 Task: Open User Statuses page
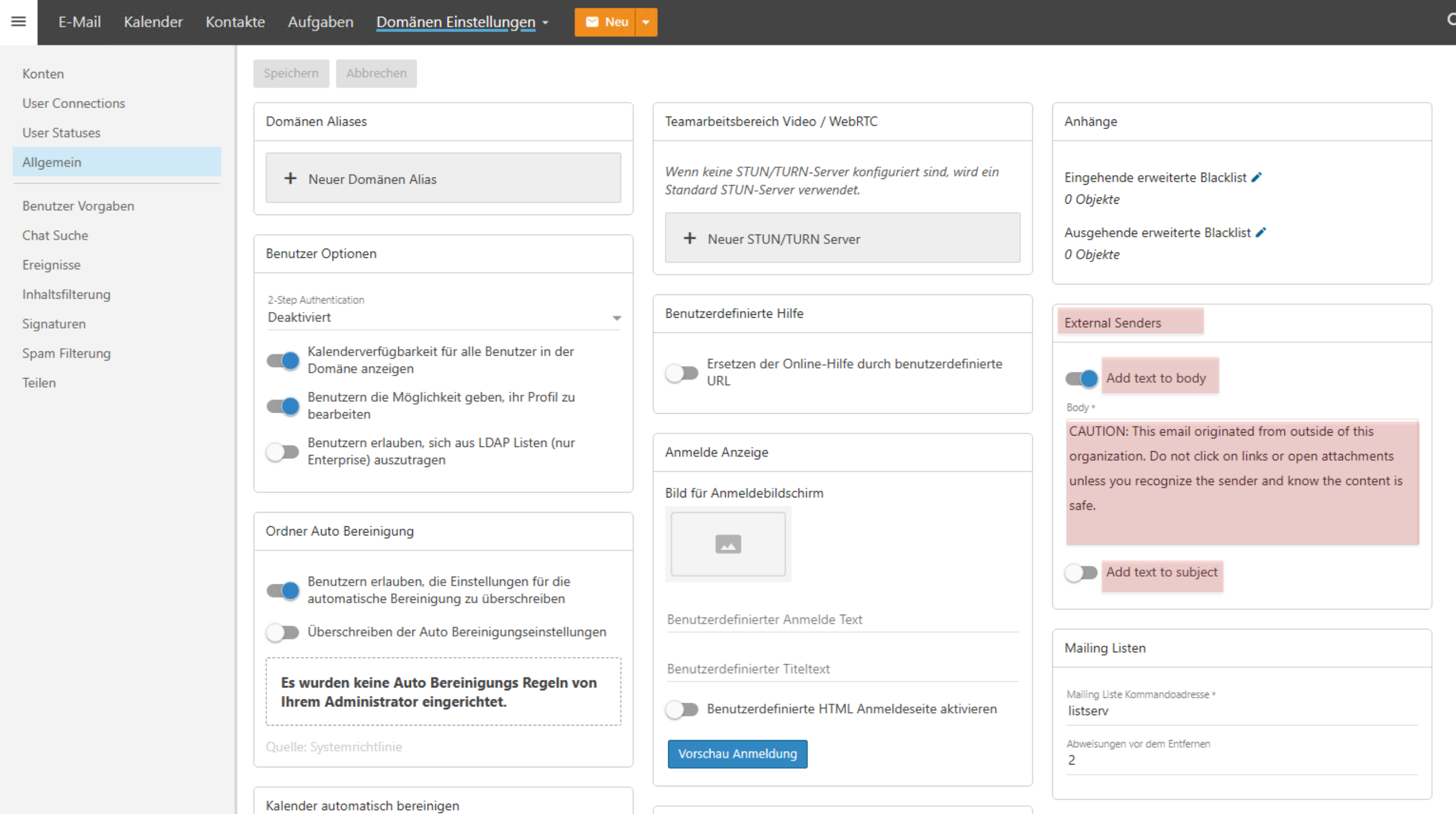(x=116, y=132)
